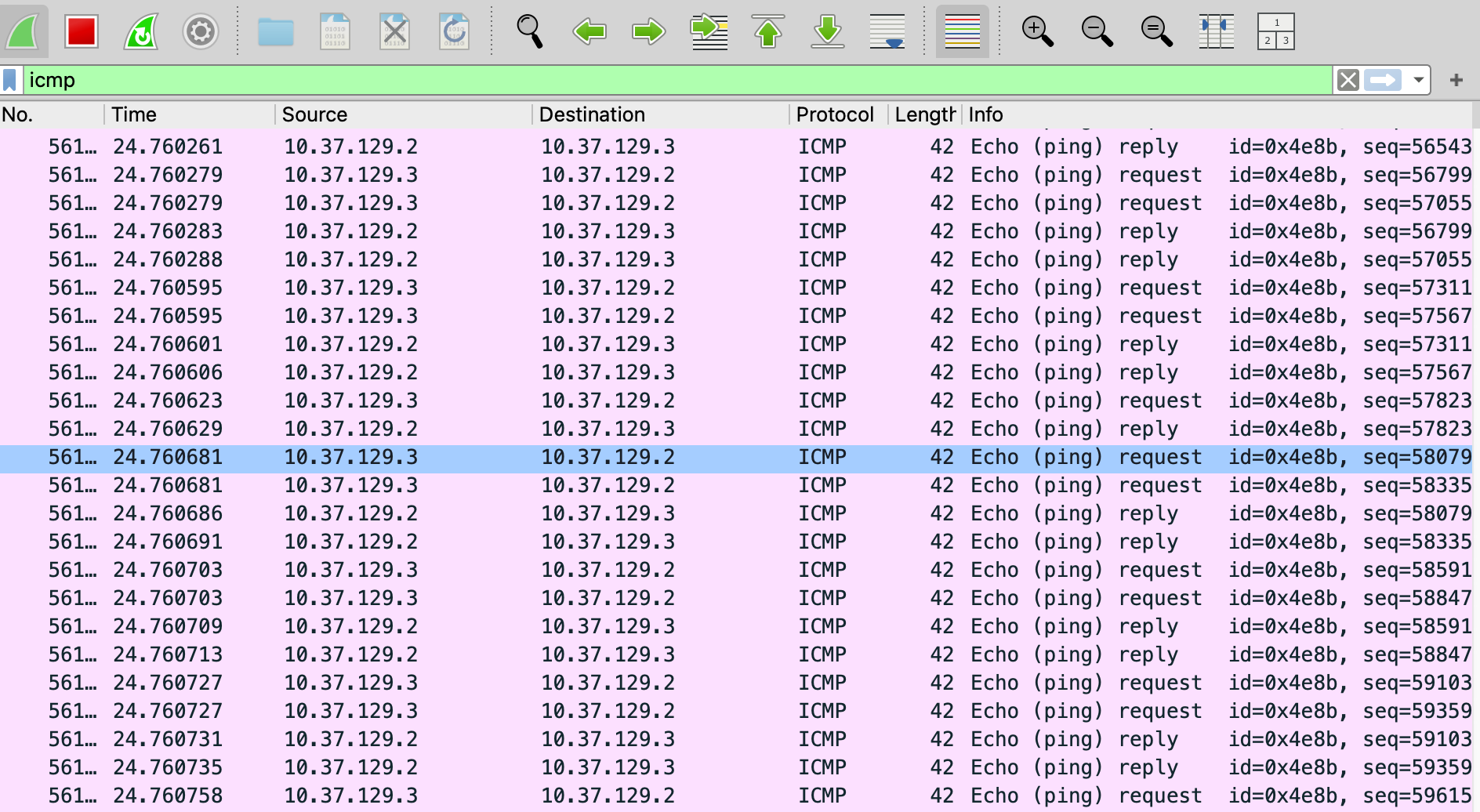Click the Find packet magnifier icon
This screenshot has width=1480, height=812.
point(530,32)
